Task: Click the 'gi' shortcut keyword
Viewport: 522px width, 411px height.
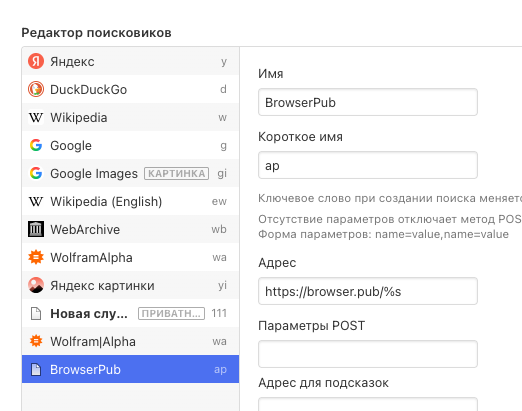Action: pos(222,173)
